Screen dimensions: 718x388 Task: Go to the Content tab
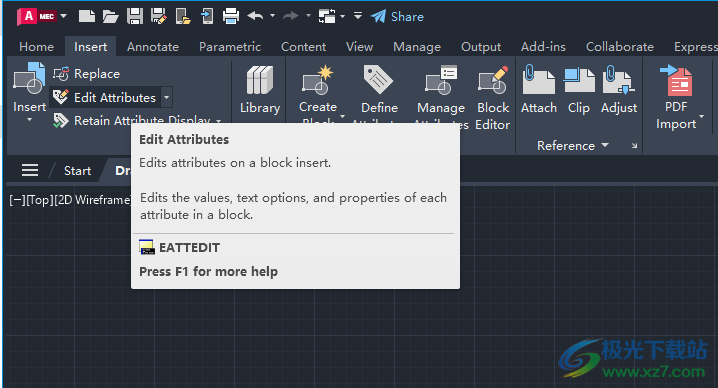(x=304, y=47)
